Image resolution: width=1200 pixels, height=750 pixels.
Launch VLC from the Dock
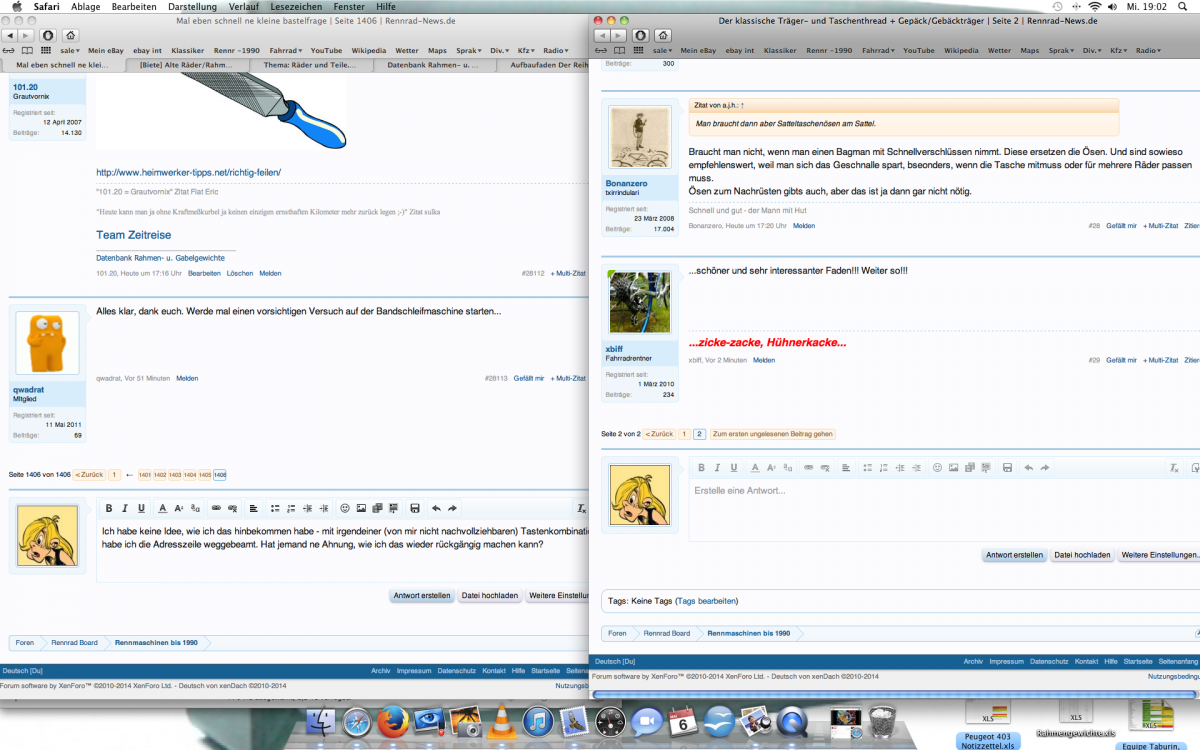(x=502, y=722)
